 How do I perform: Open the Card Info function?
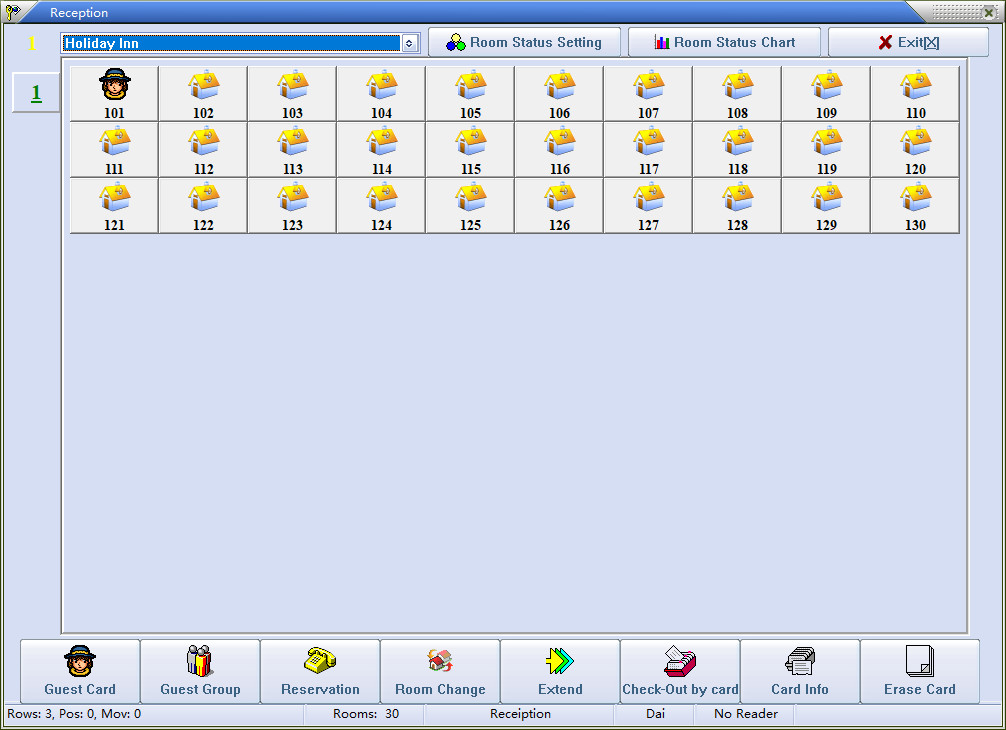800,671
